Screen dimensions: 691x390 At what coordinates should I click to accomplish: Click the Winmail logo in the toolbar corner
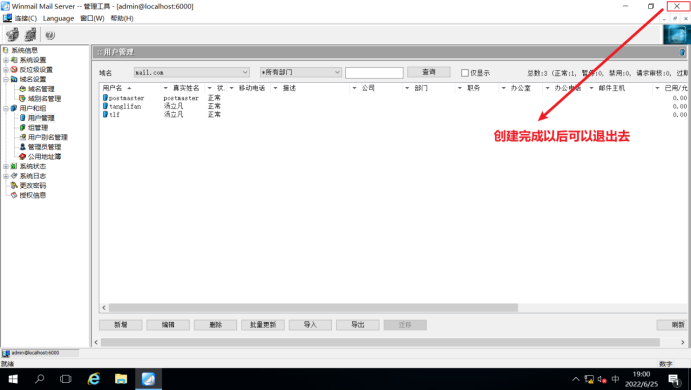(x=676, y=34)
